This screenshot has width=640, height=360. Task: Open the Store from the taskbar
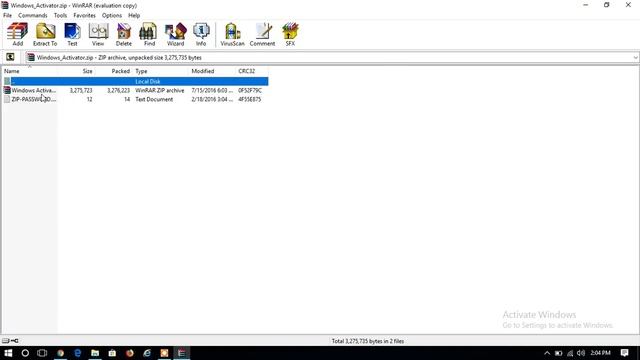point(112,353)
